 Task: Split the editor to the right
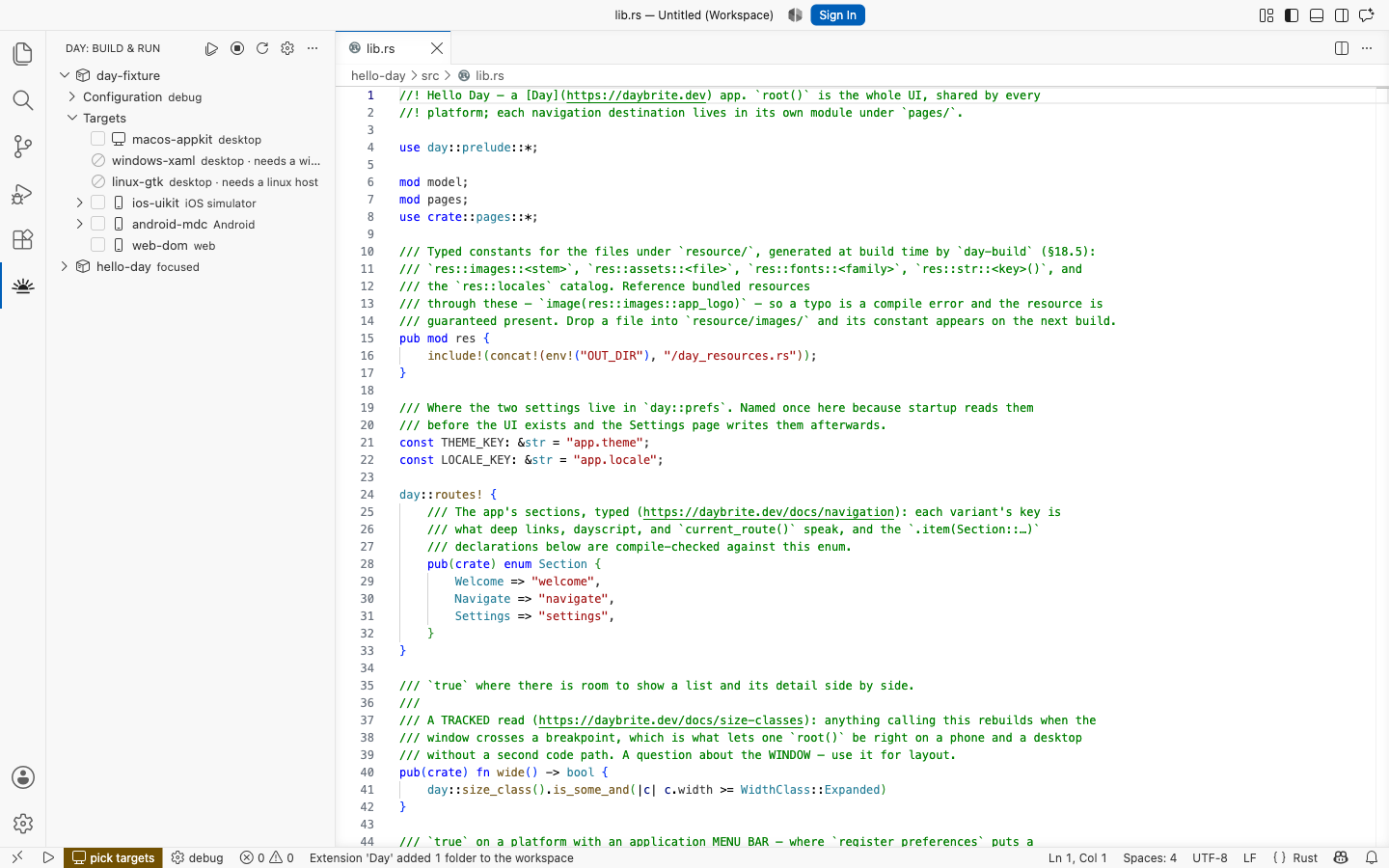coord(1342,48)
